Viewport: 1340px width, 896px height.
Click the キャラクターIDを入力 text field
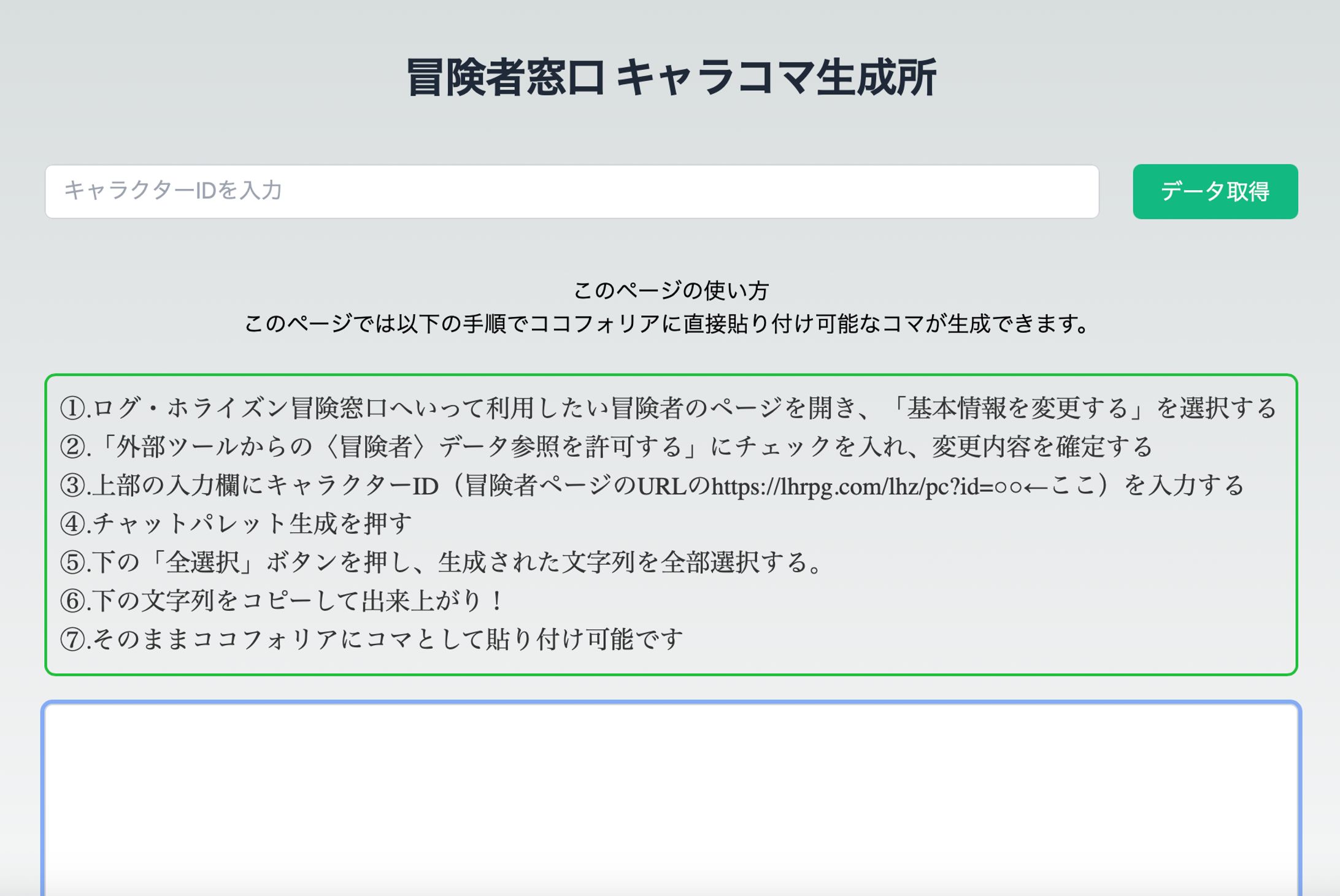pos(571,191)
